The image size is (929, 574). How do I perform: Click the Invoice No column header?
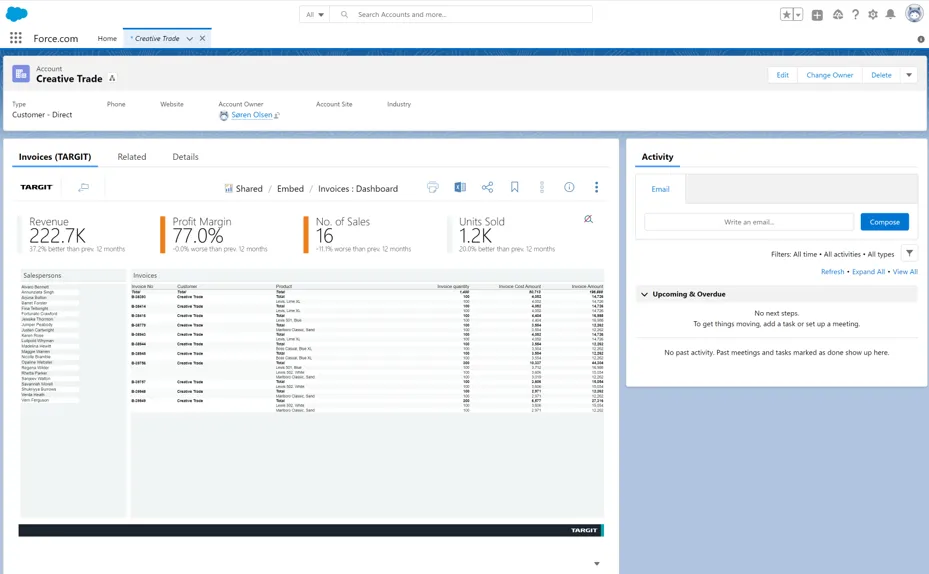[x=142, y=287]
